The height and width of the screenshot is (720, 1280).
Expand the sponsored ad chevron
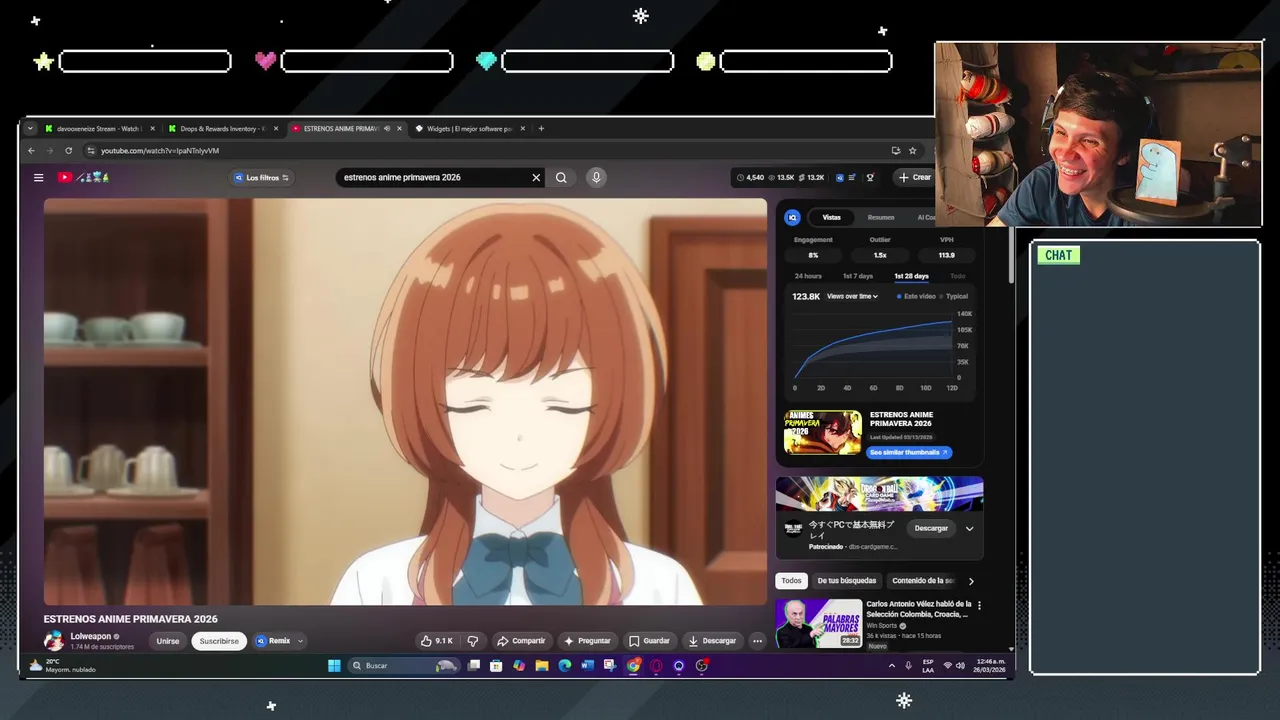click(x=969, y=529)
